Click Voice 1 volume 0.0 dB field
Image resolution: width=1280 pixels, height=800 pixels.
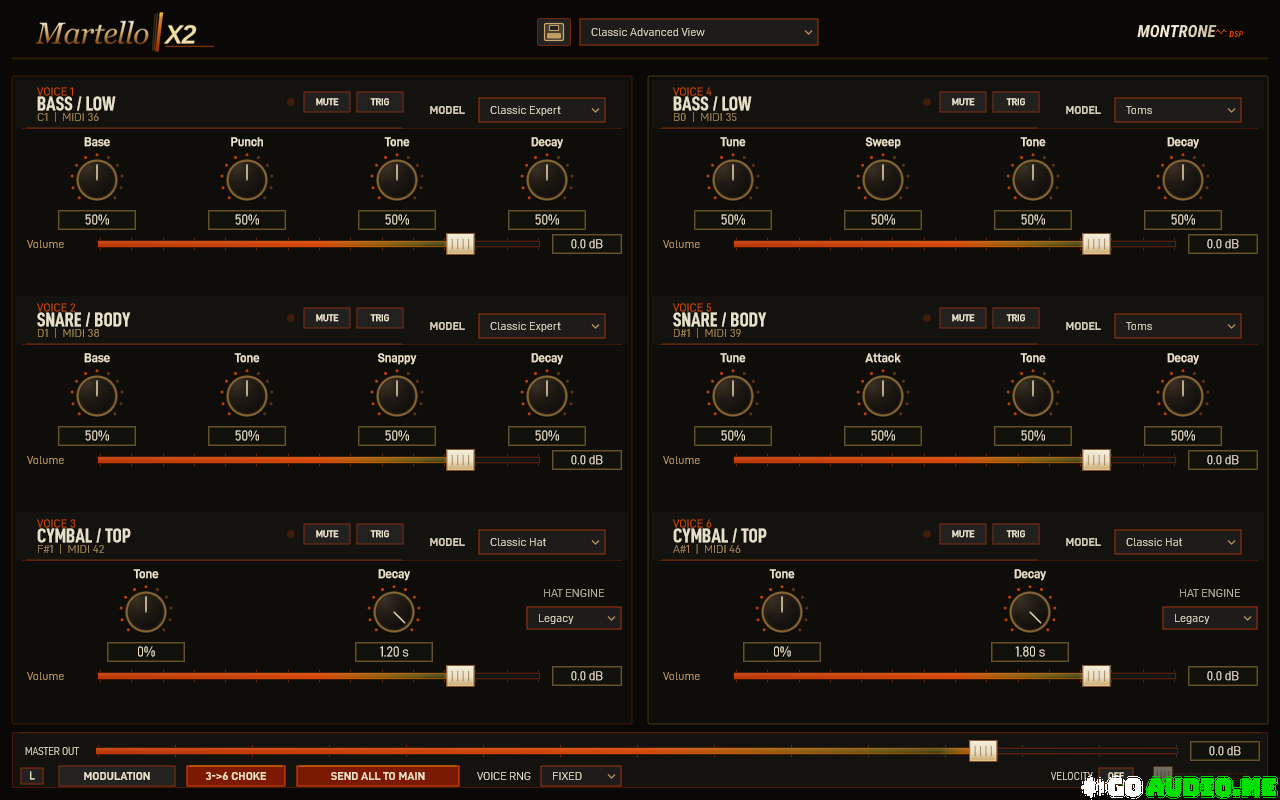587,244
